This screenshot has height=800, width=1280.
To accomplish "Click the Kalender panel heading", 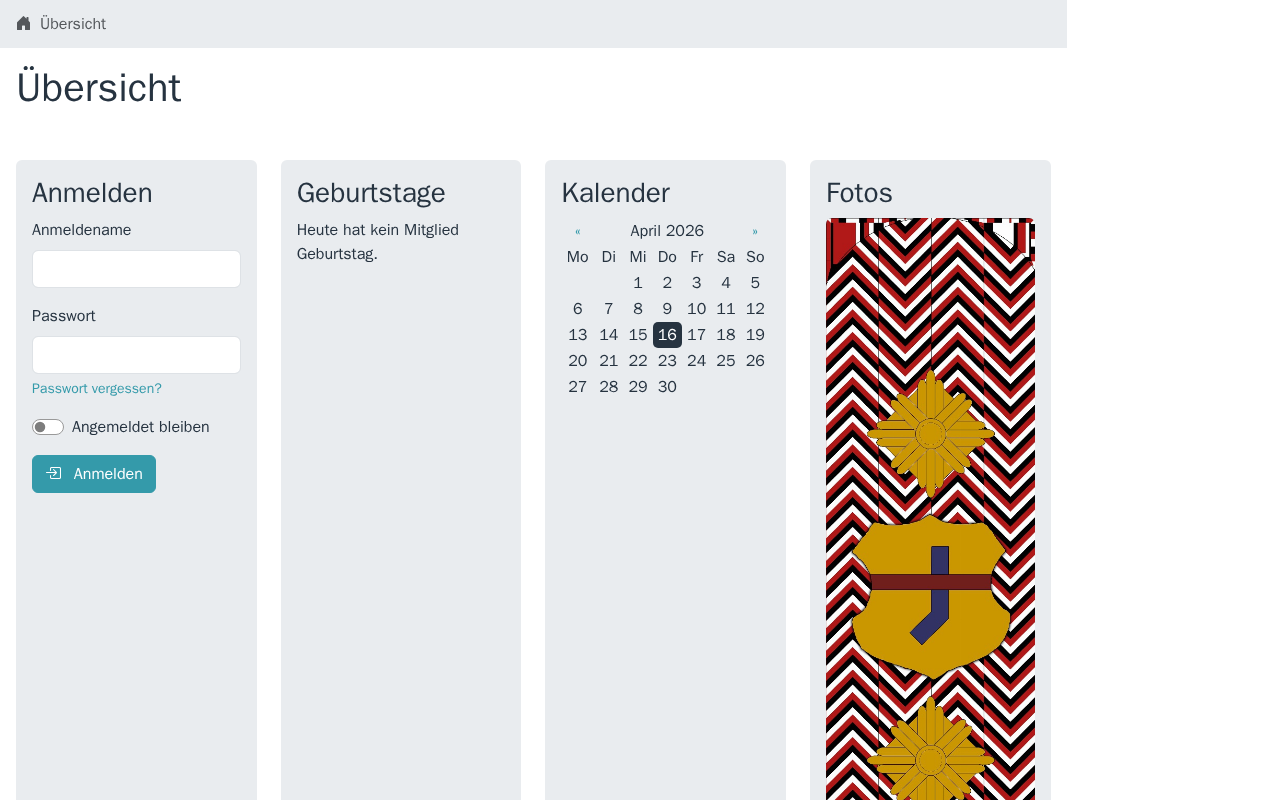I will [615, 193].
